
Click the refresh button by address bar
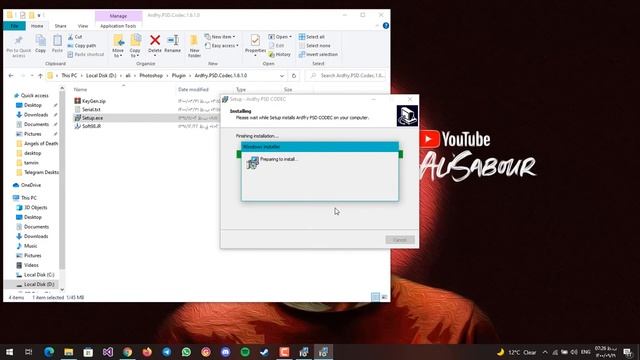294,76
